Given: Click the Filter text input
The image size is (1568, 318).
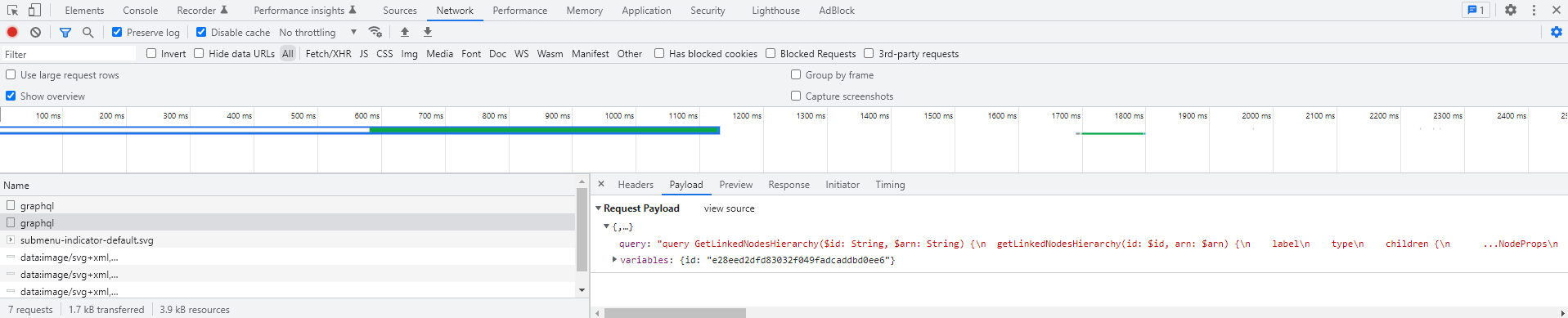Looking at the screenshot, I should click(69, 54).
